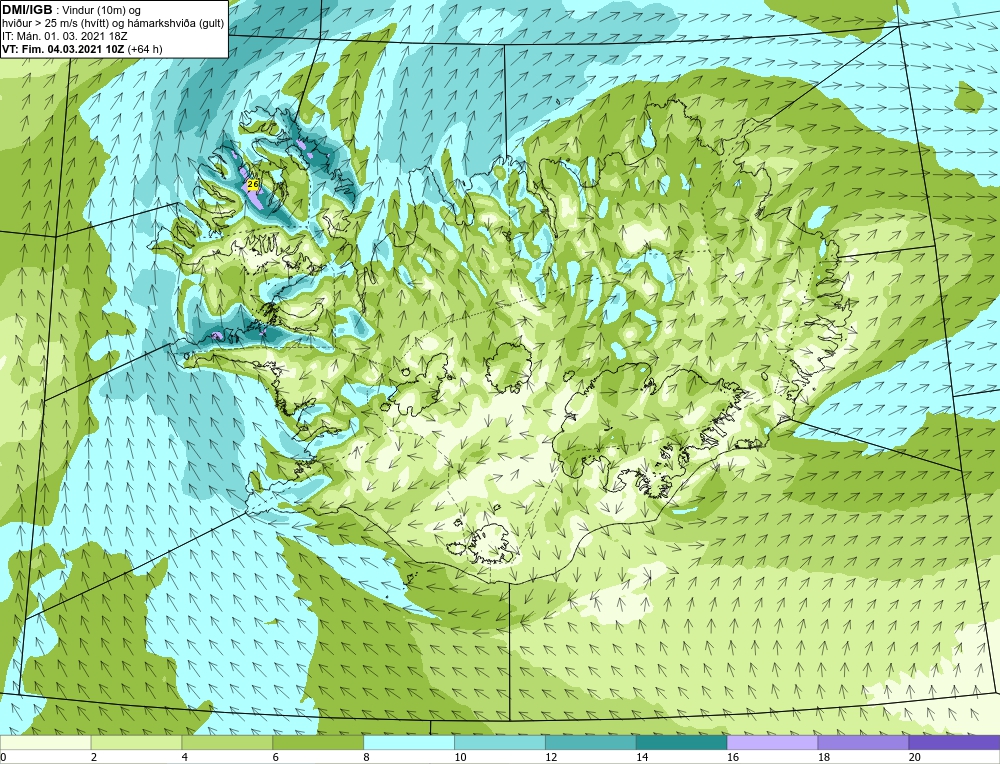
Task: Click the 10-12 m/s legend color
Action: click(x=499, y=743)
